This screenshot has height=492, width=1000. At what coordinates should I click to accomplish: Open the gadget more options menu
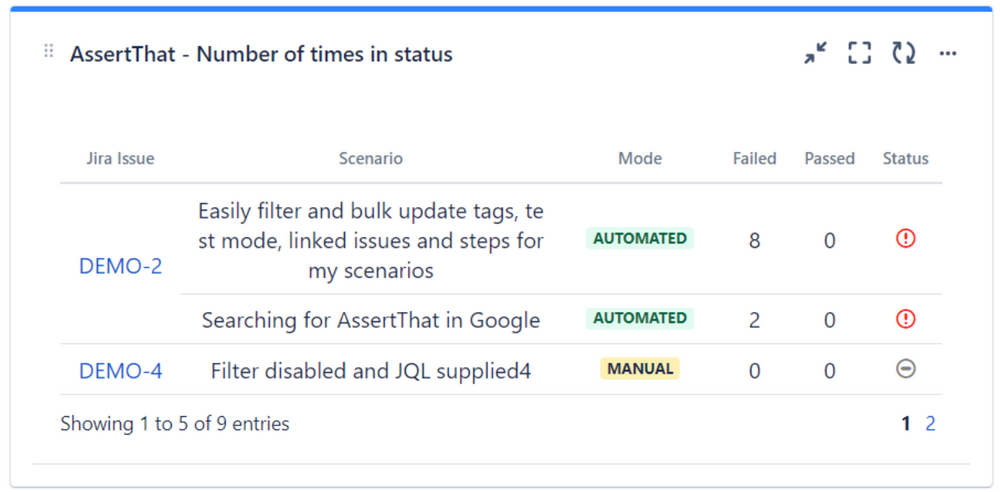[x=948, y=54]
